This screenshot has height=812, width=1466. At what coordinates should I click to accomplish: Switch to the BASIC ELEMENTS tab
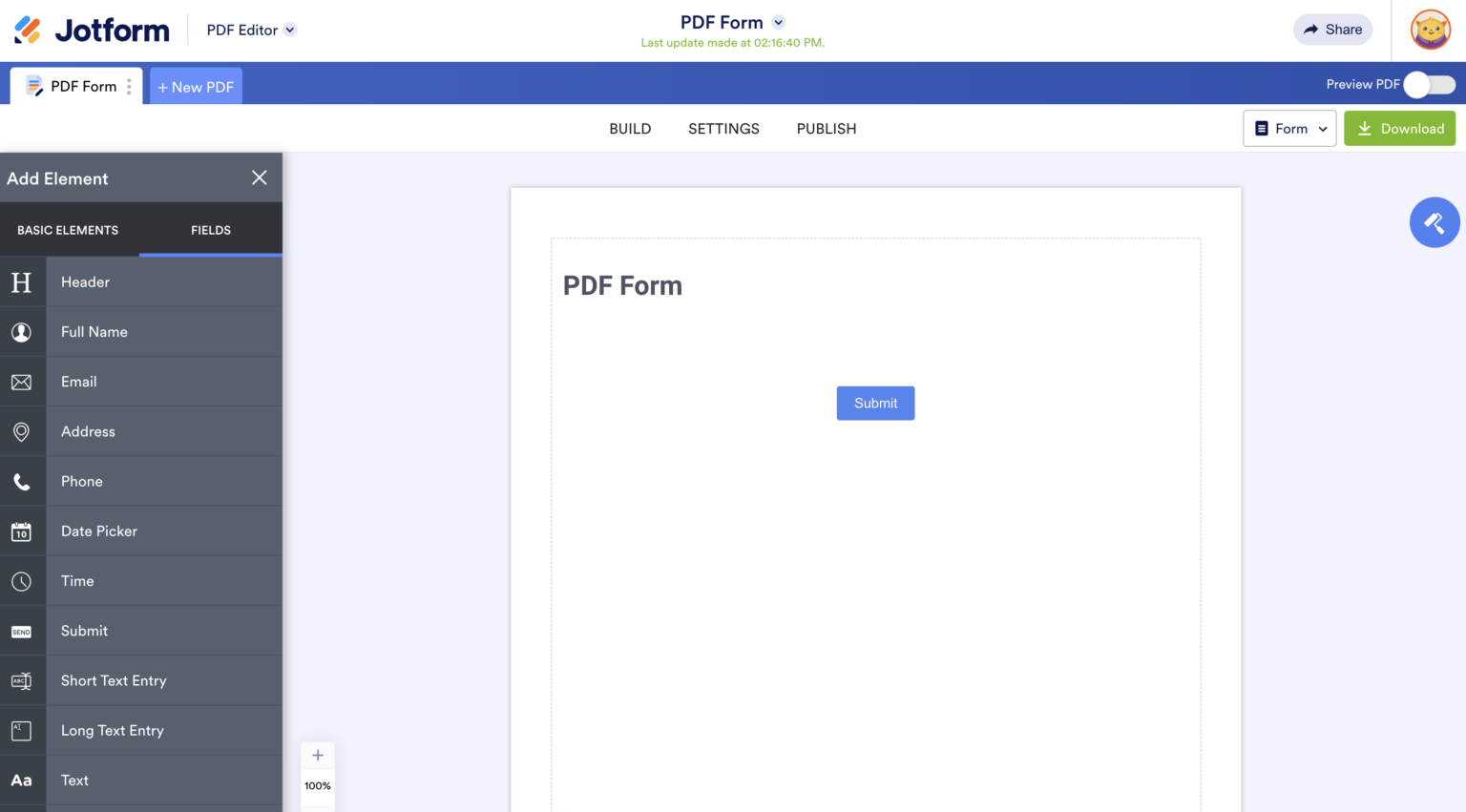click(x=67, y=229)
